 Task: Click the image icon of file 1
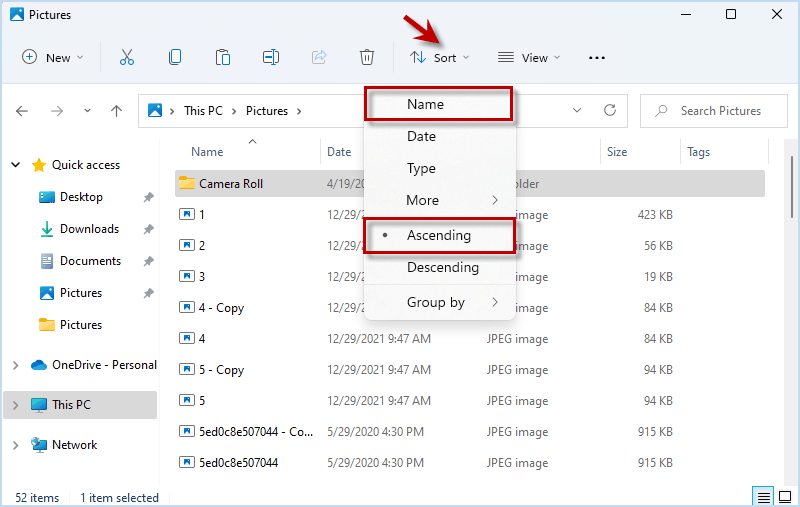(187, 214)
